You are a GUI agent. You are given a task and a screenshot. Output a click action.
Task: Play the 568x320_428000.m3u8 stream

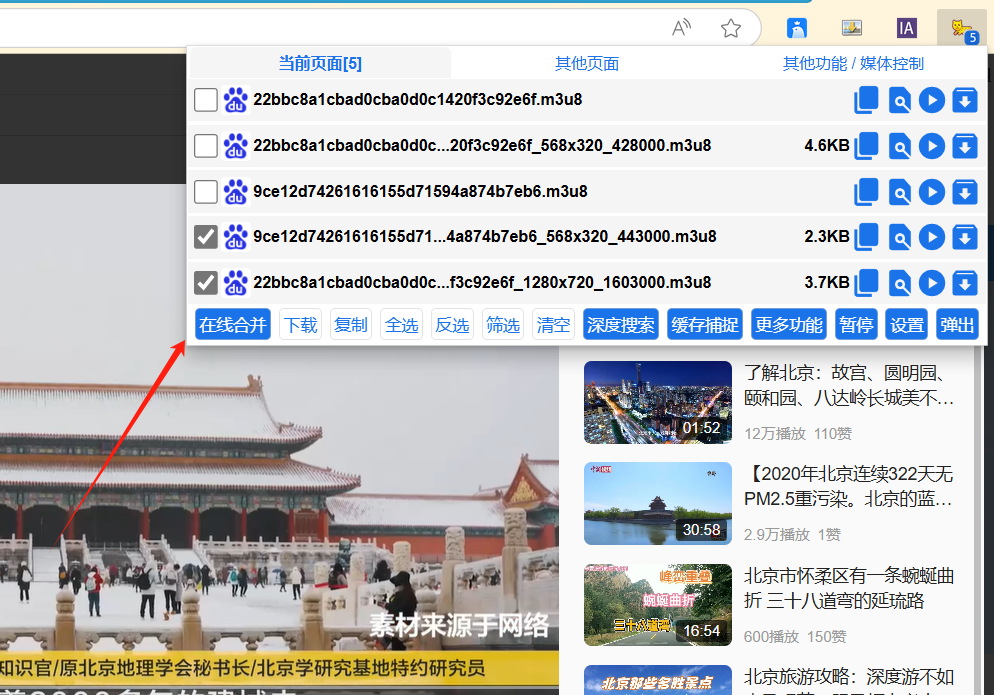point(932,146)
